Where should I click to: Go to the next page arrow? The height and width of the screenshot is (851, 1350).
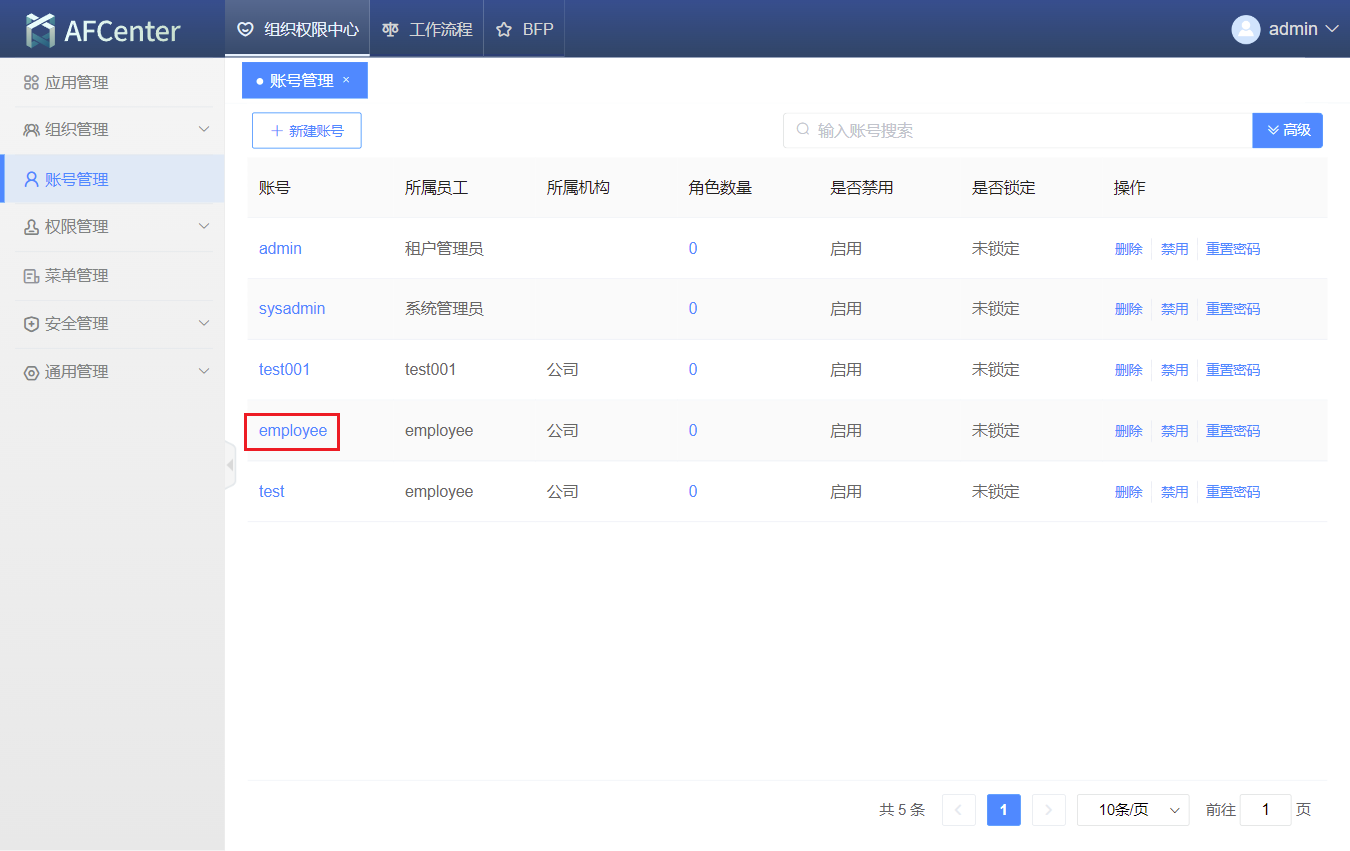[1048, 810]
